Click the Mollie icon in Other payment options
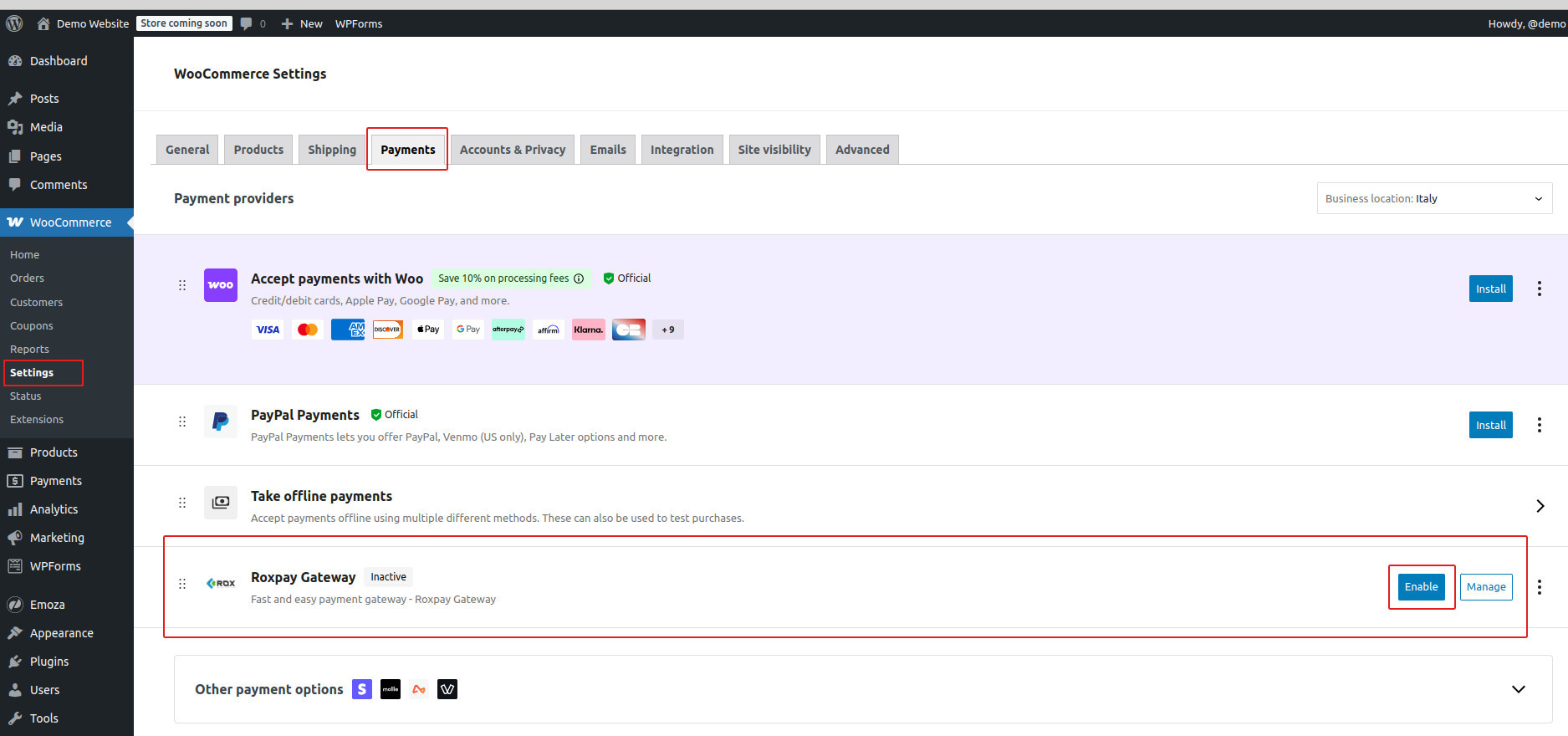This screenshot has width=1568, height=736. coord(391,689)
